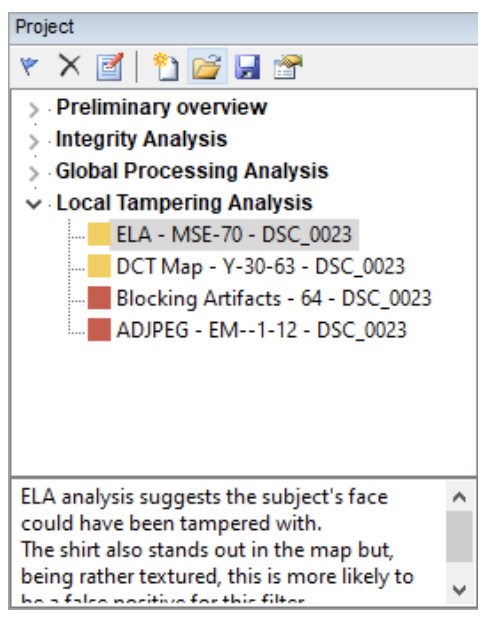Click the X delete icon in toolbar
Image resolution: width=488 pixels, height=620 pixels.
pos(70,66)
